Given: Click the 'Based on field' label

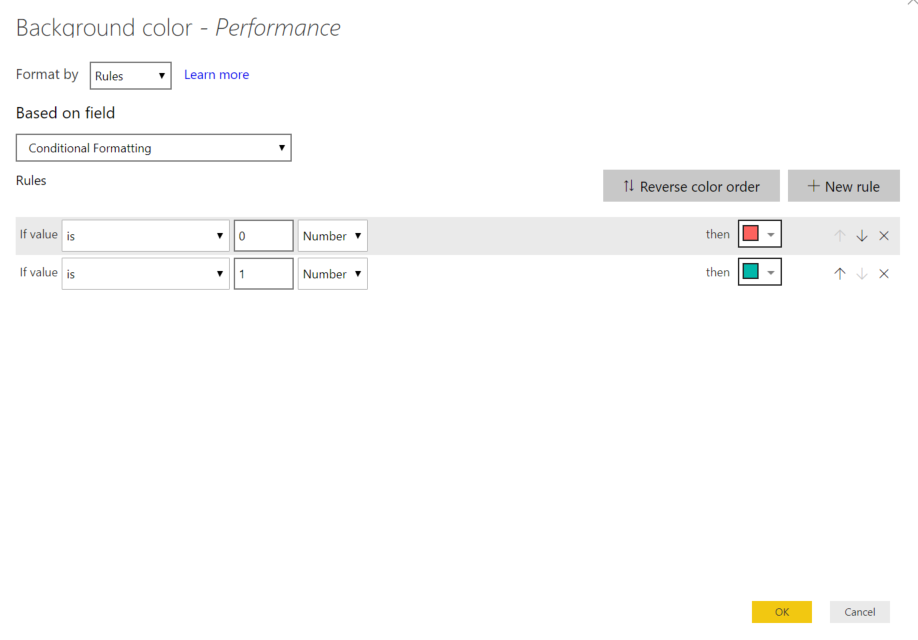Looking at the screenshot, I should pyautogui.click(x=66, y=113).
